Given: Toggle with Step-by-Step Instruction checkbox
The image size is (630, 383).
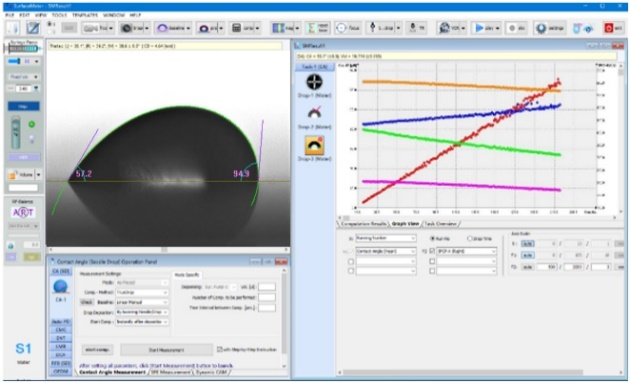Looking at the screenshot, I should (x=220, y=349).
